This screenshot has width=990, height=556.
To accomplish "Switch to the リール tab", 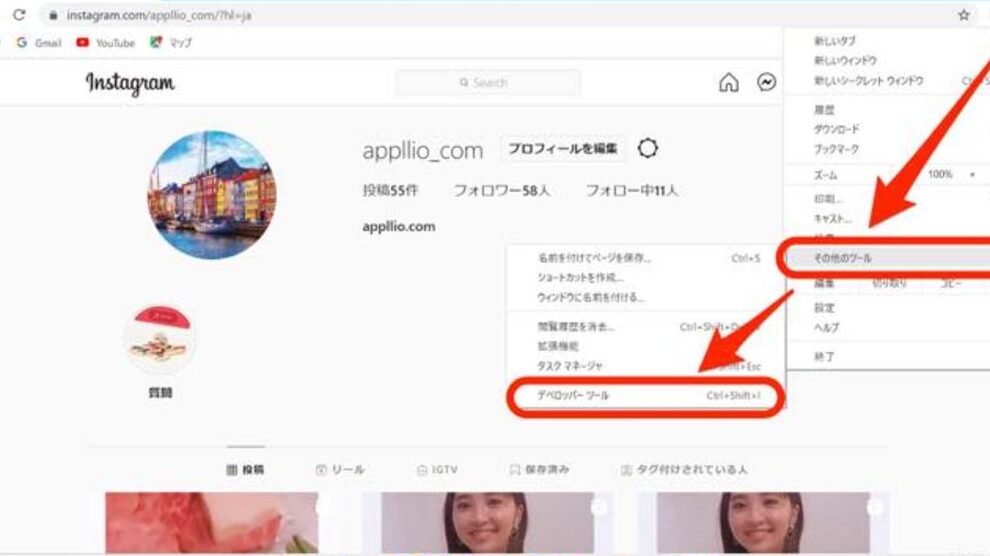I will coord(340,469).
